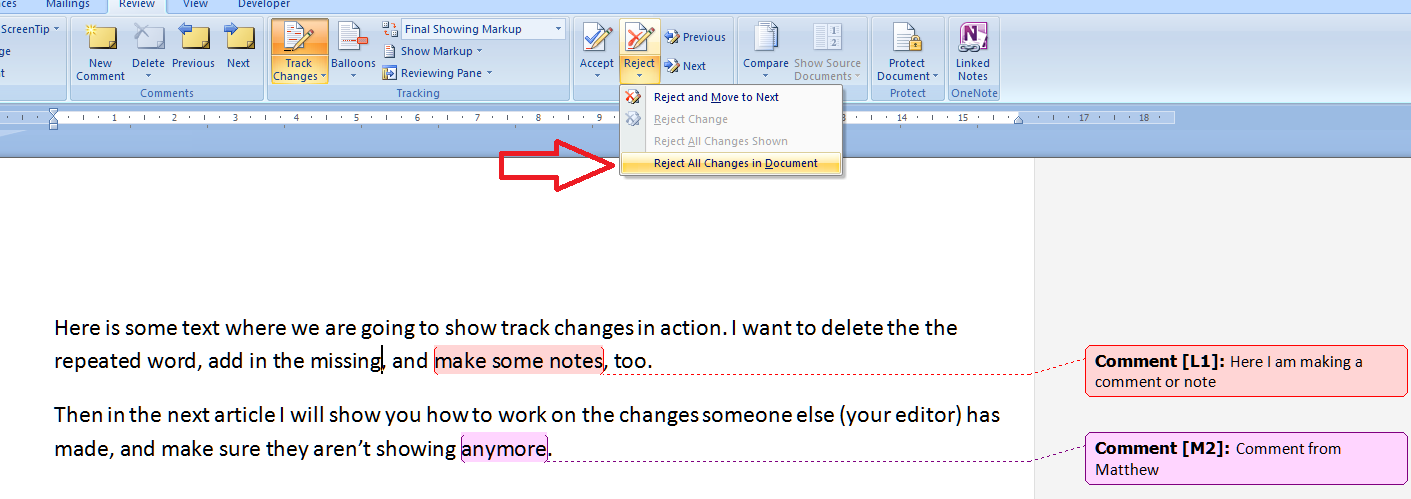Click the New Comment icon
The width and height of the screenshot is (1411, 499).
point(100,40)
